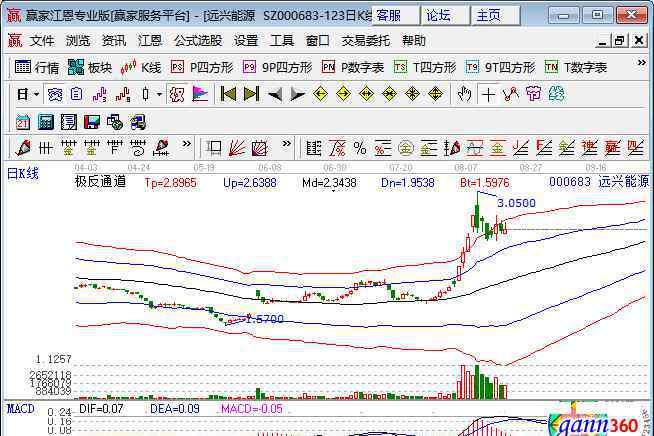The image size is (654, 436).
Task: Toggle the wave 3 indicator icon
Action: click(99, 94)
